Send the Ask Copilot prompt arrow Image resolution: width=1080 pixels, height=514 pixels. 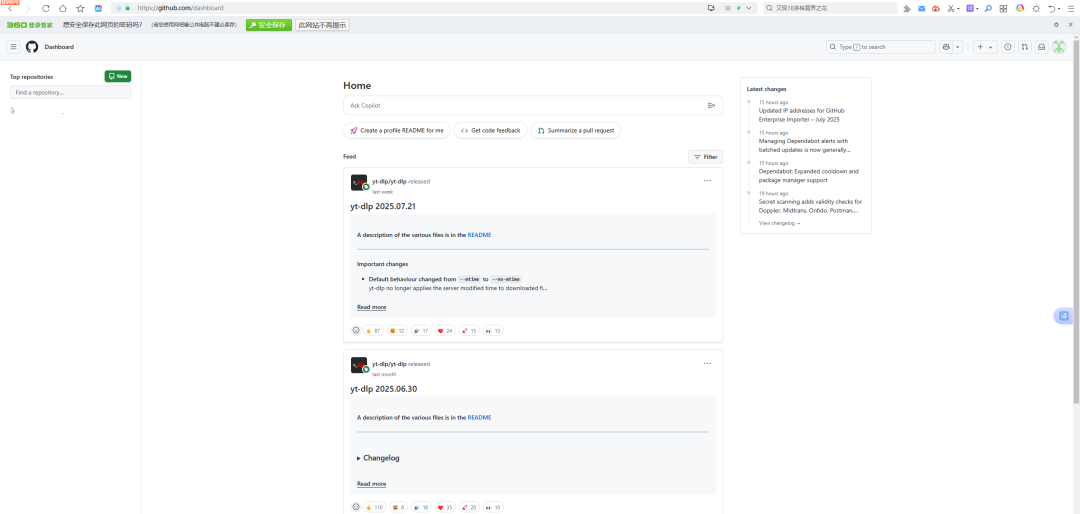[x=711, y=105]
